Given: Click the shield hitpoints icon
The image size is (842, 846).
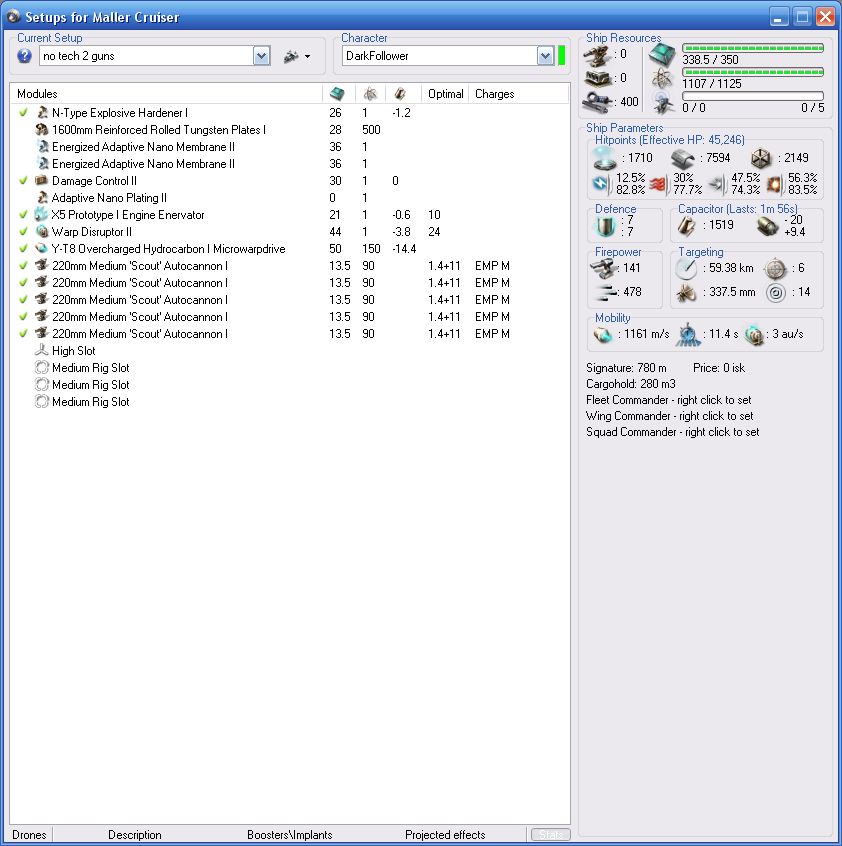Looking at the screenshot, I should pyautogui.click(x=604, y=158).
